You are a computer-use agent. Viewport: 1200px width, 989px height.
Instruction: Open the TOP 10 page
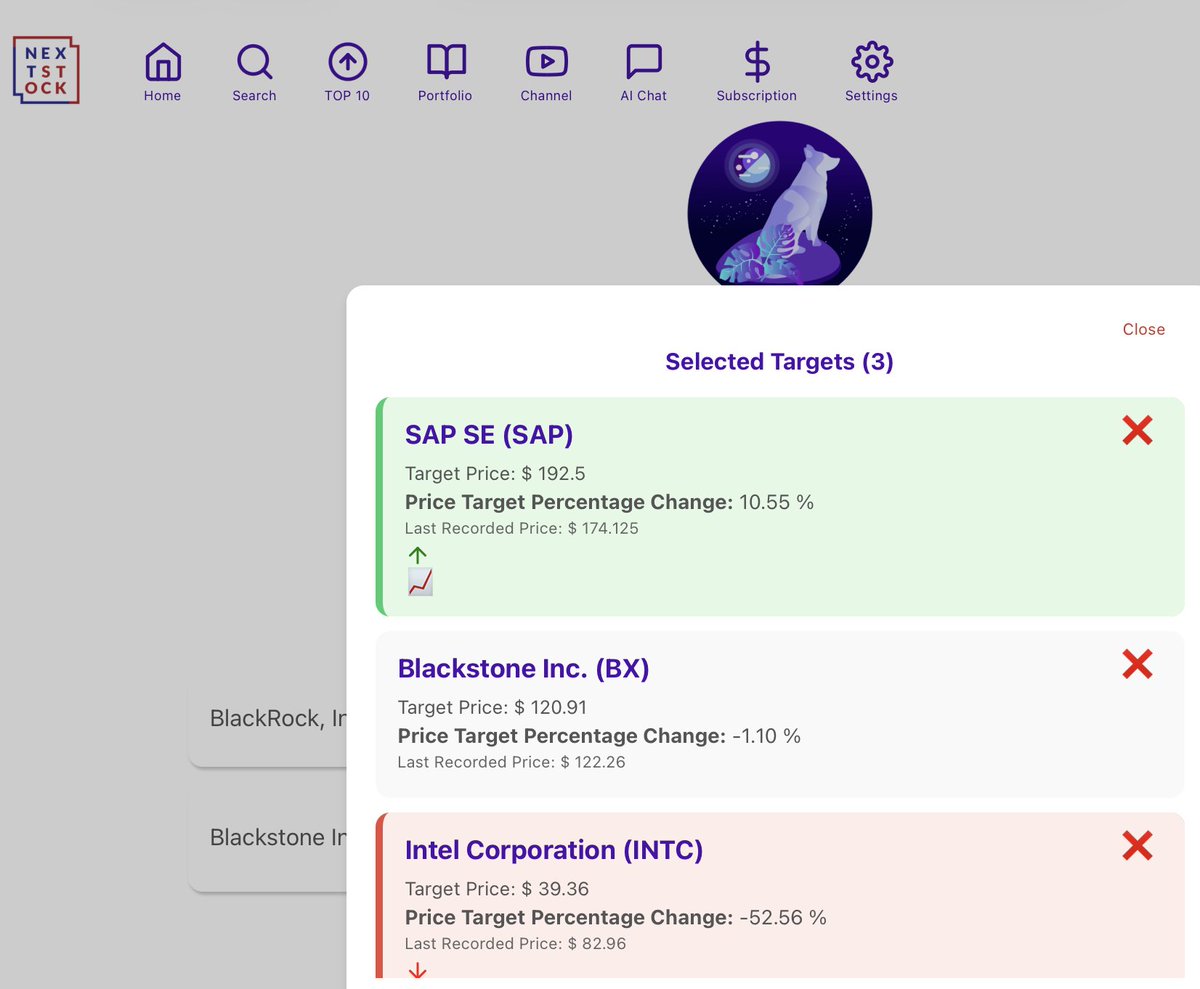(x=347, y=73)
